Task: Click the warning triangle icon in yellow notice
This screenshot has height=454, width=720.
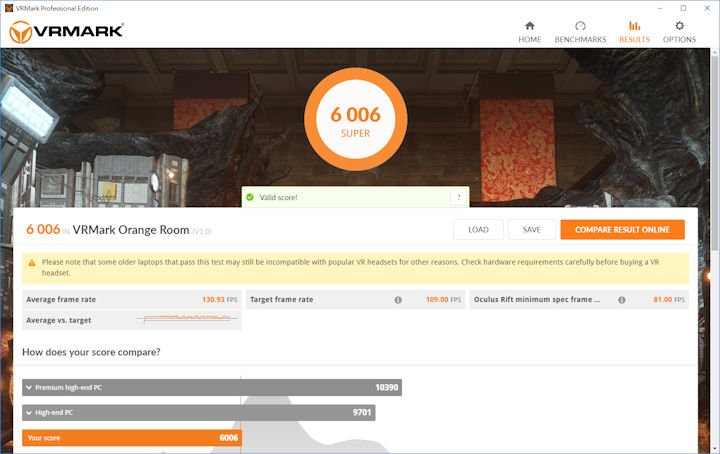Action: coord(32,263)
